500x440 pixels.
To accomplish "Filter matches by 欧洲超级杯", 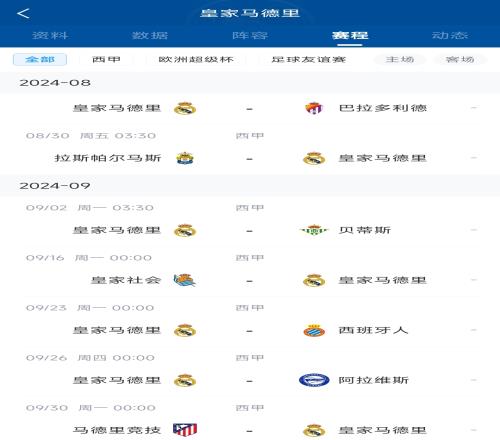I will click(x=196, y=59).
